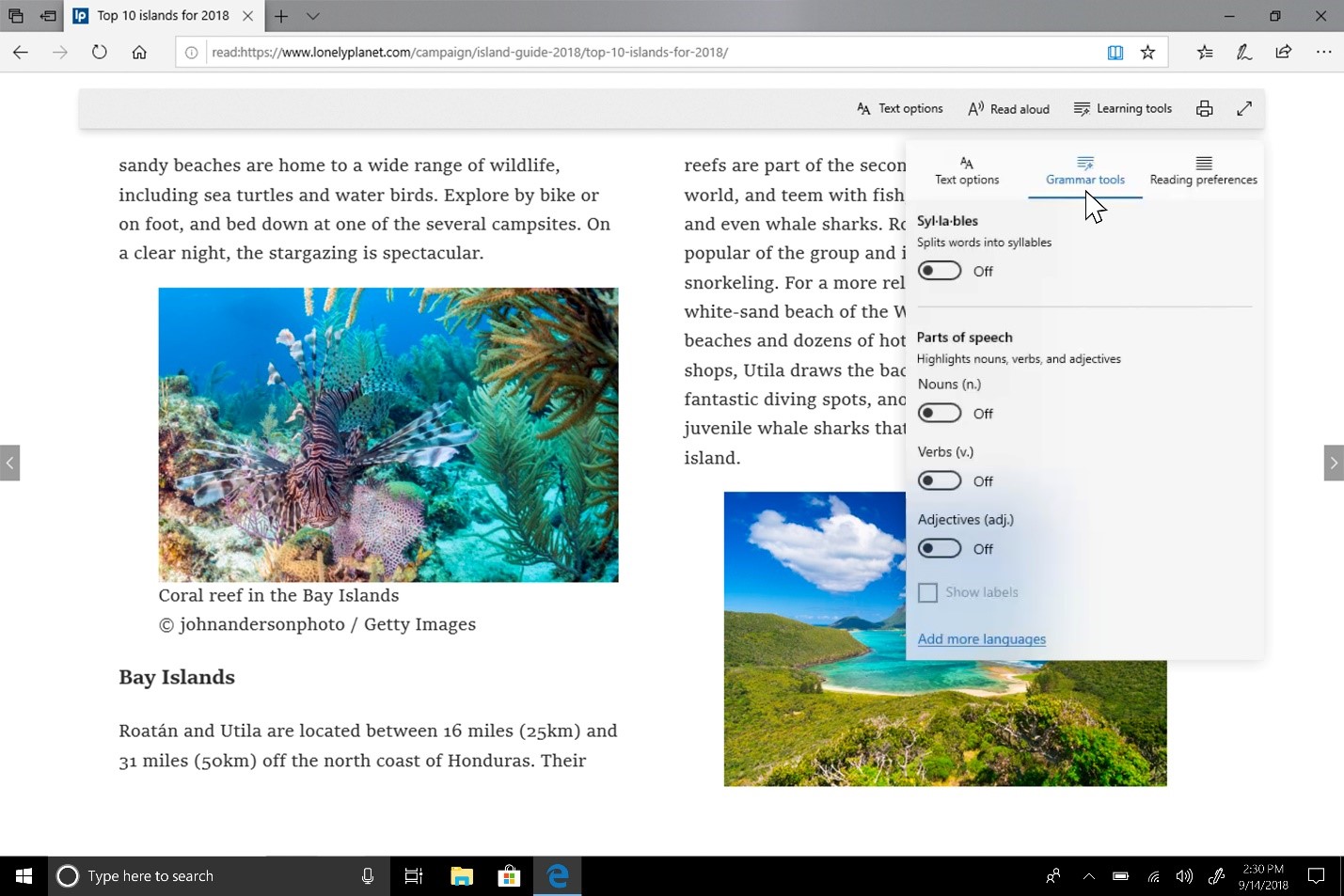
Task: Expand the tab preview chevron
Action: (313, 16)
